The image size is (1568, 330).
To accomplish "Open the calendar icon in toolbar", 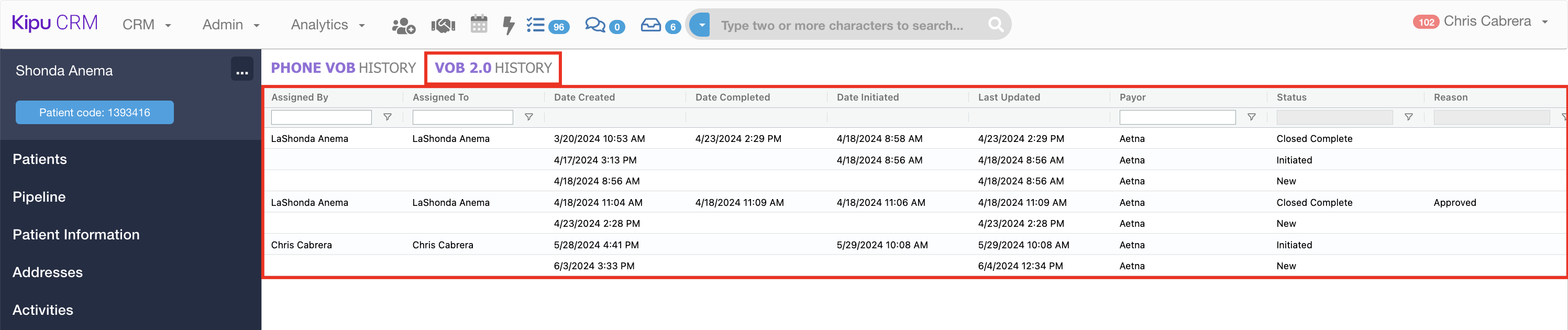I will pos(479,24).
